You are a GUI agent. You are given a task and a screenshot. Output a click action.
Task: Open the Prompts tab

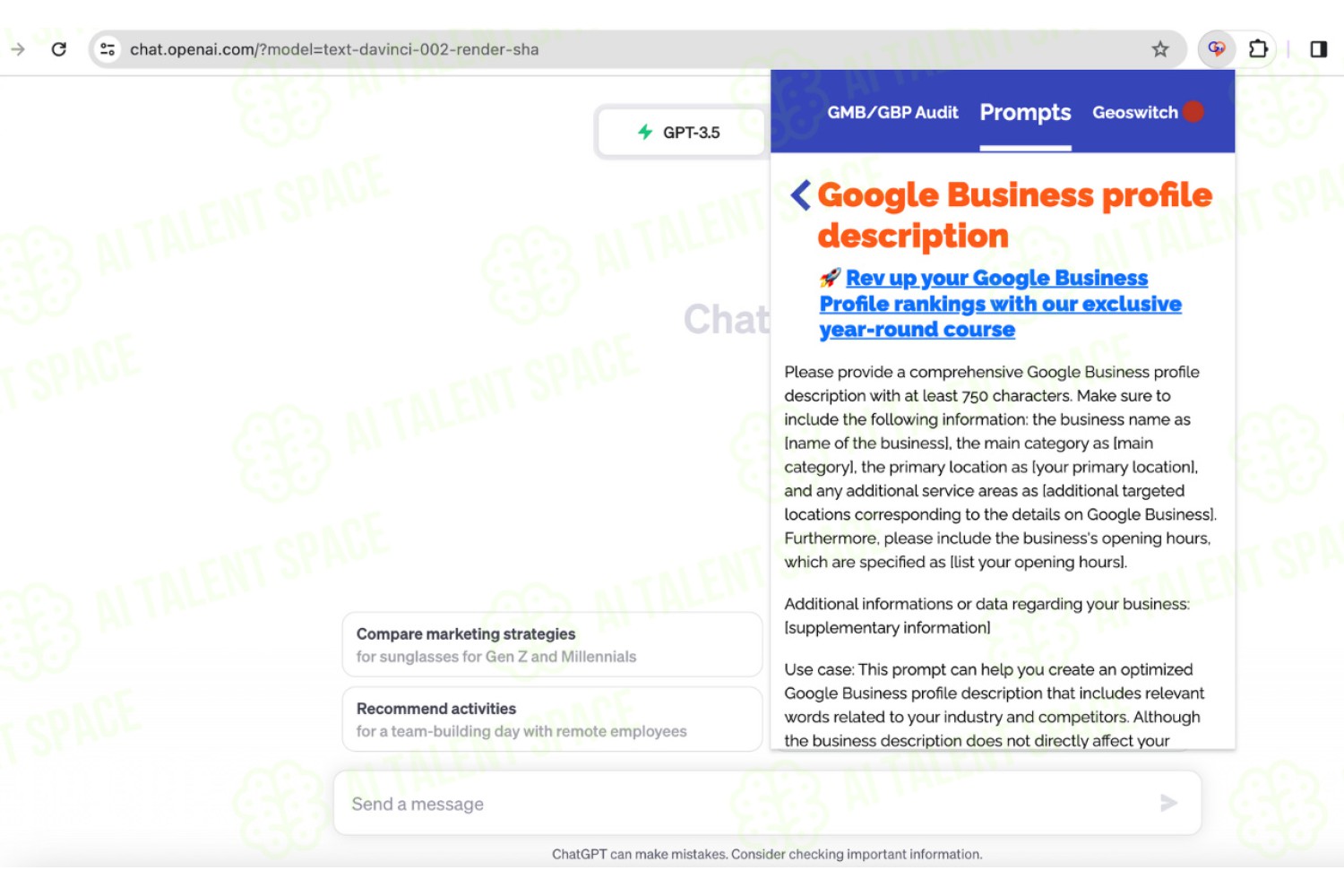[1025, 113]
